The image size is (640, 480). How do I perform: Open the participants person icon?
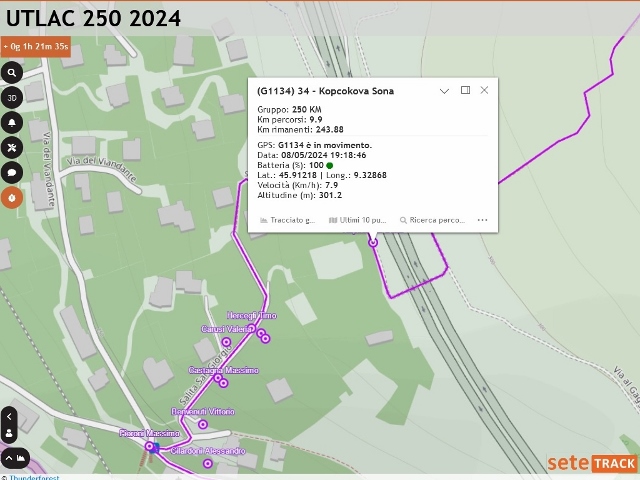pyautogui.click(x=9, y=433)
